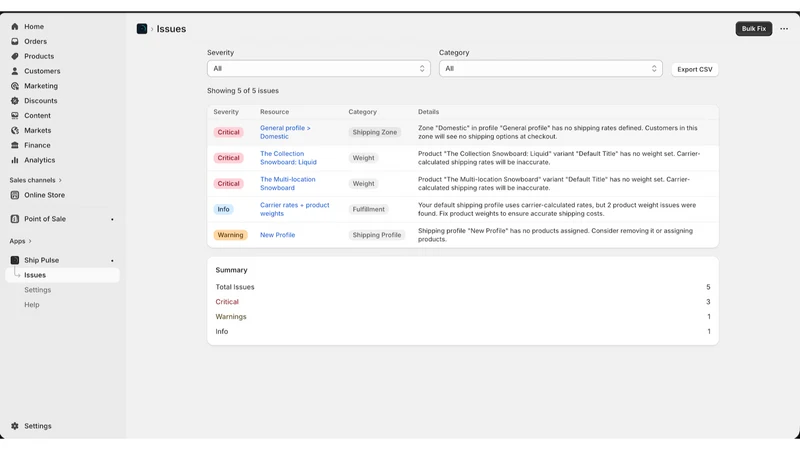The width and height of the screenshot is (800, 450).
Task: Navigate to Customers page
Action: pos(42,71)
